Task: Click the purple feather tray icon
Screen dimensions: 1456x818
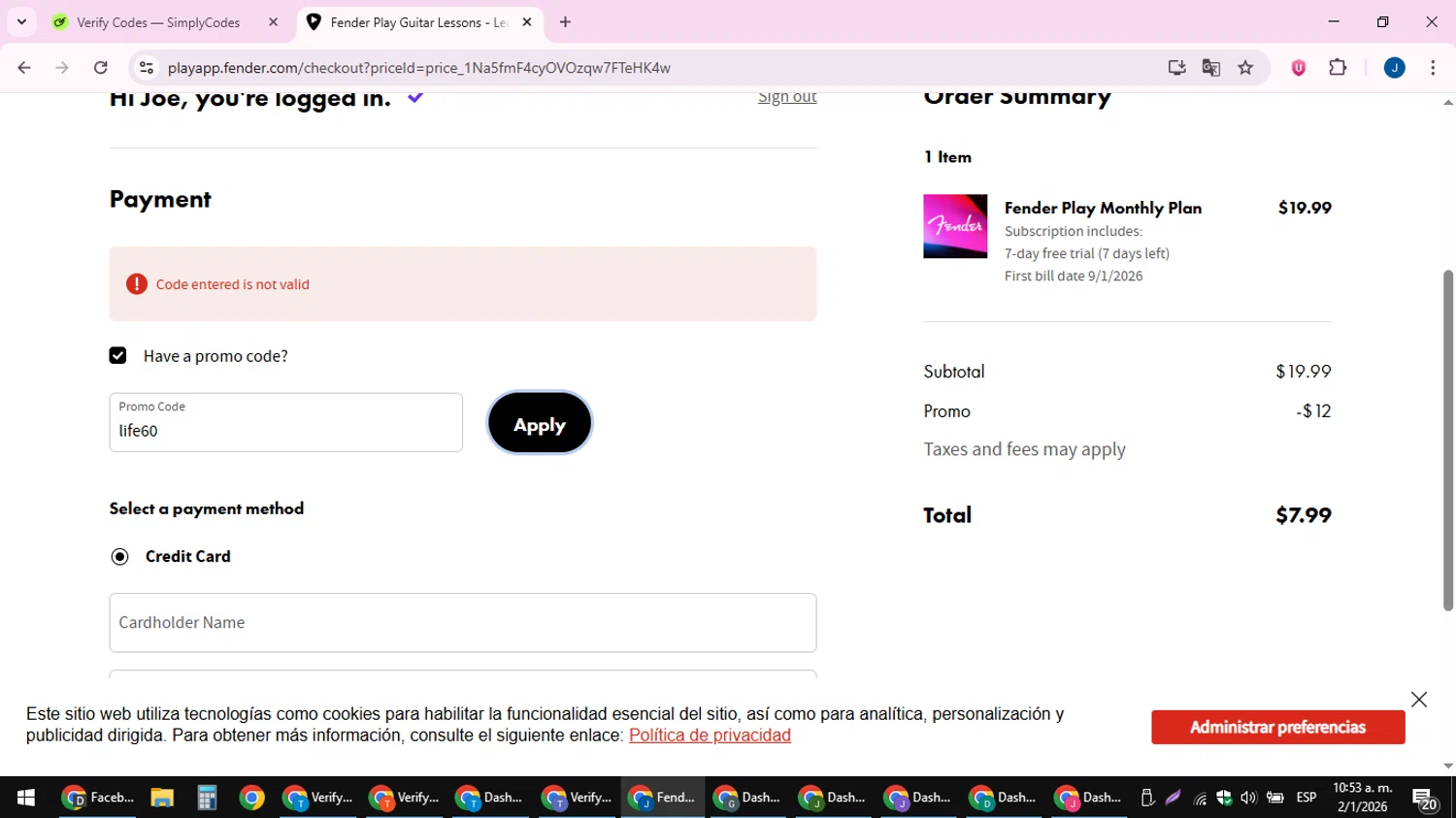Action: [1173, 798]
